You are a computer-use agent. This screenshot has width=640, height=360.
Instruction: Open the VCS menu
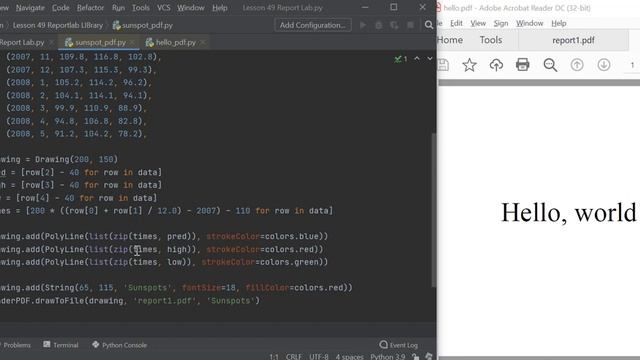point(164,8)
